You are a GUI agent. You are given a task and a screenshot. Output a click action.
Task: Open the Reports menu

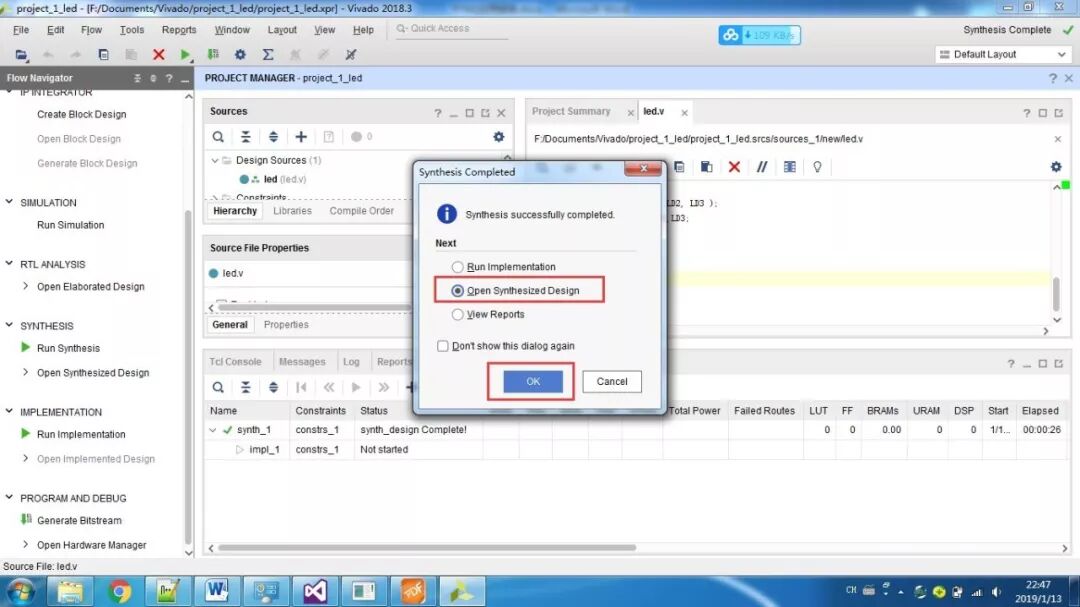[x=179, y=30]
